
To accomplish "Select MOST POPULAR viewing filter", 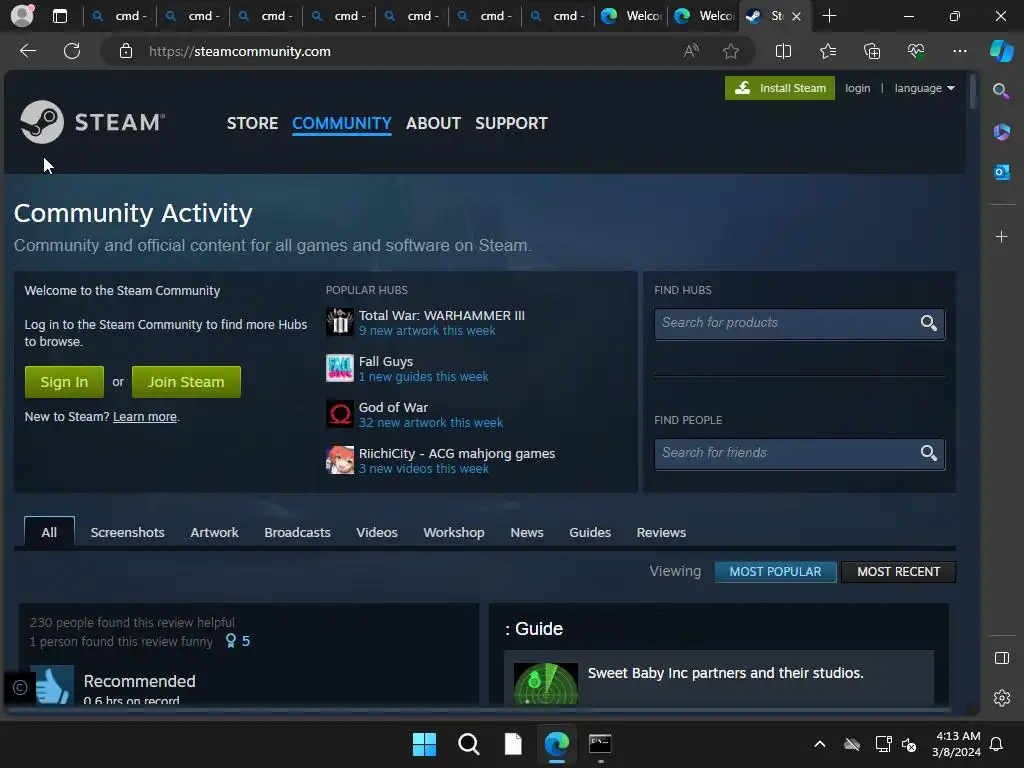I will pos(775,571).
